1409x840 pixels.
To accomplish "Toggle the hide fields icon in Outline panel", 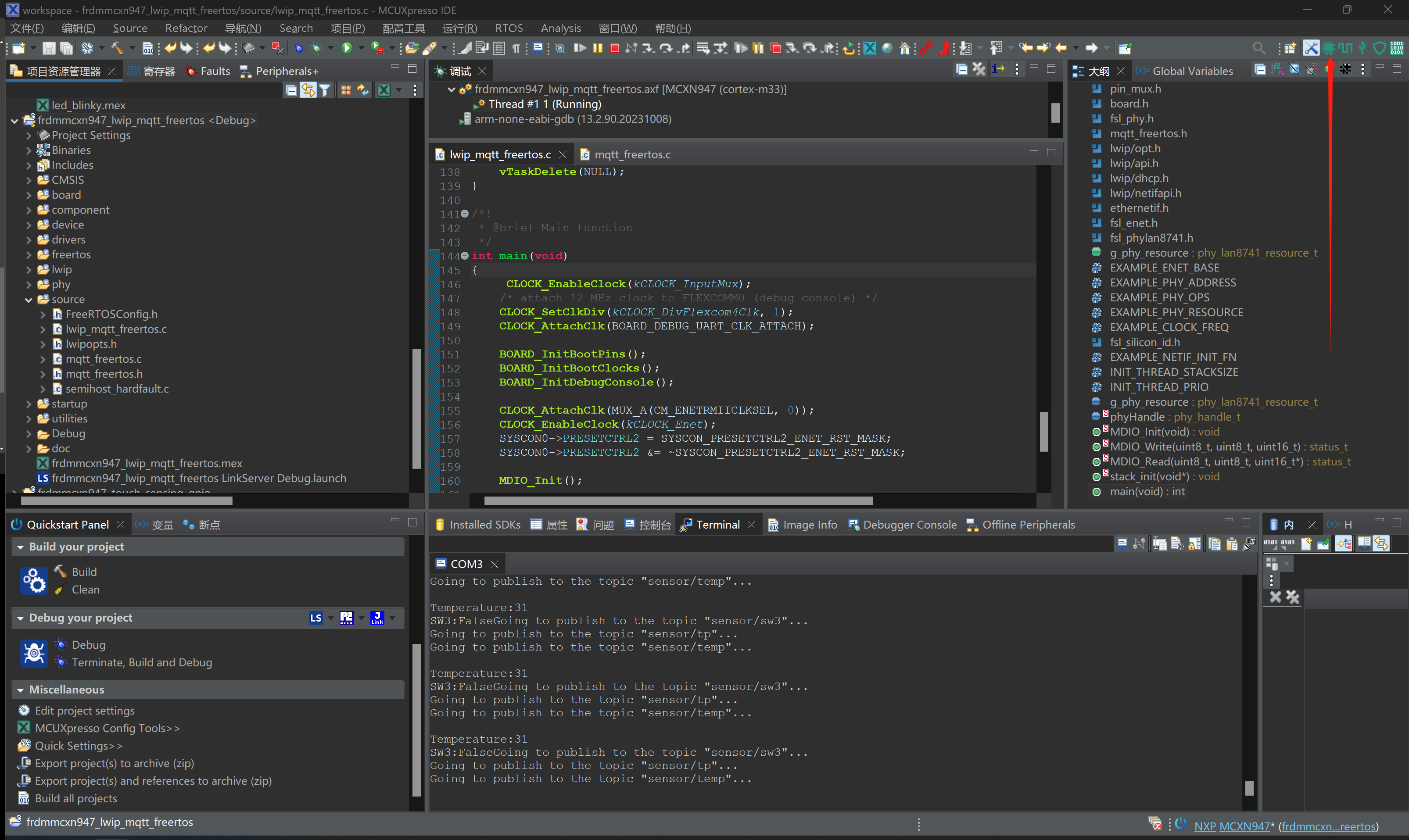I will point(1294,70).
